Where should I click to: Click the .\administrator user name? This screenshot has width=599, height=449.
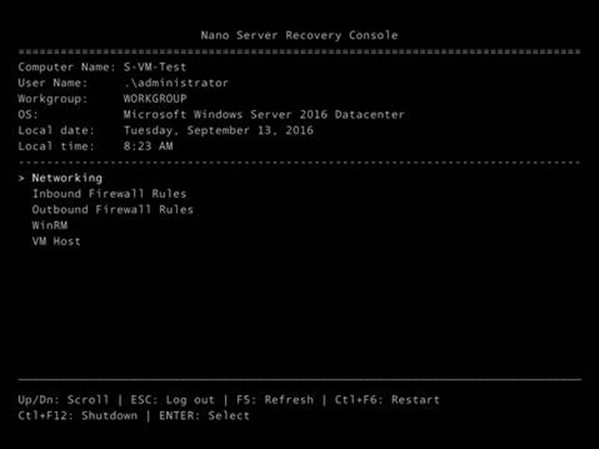pyautogui.click(x=176, y=83)
